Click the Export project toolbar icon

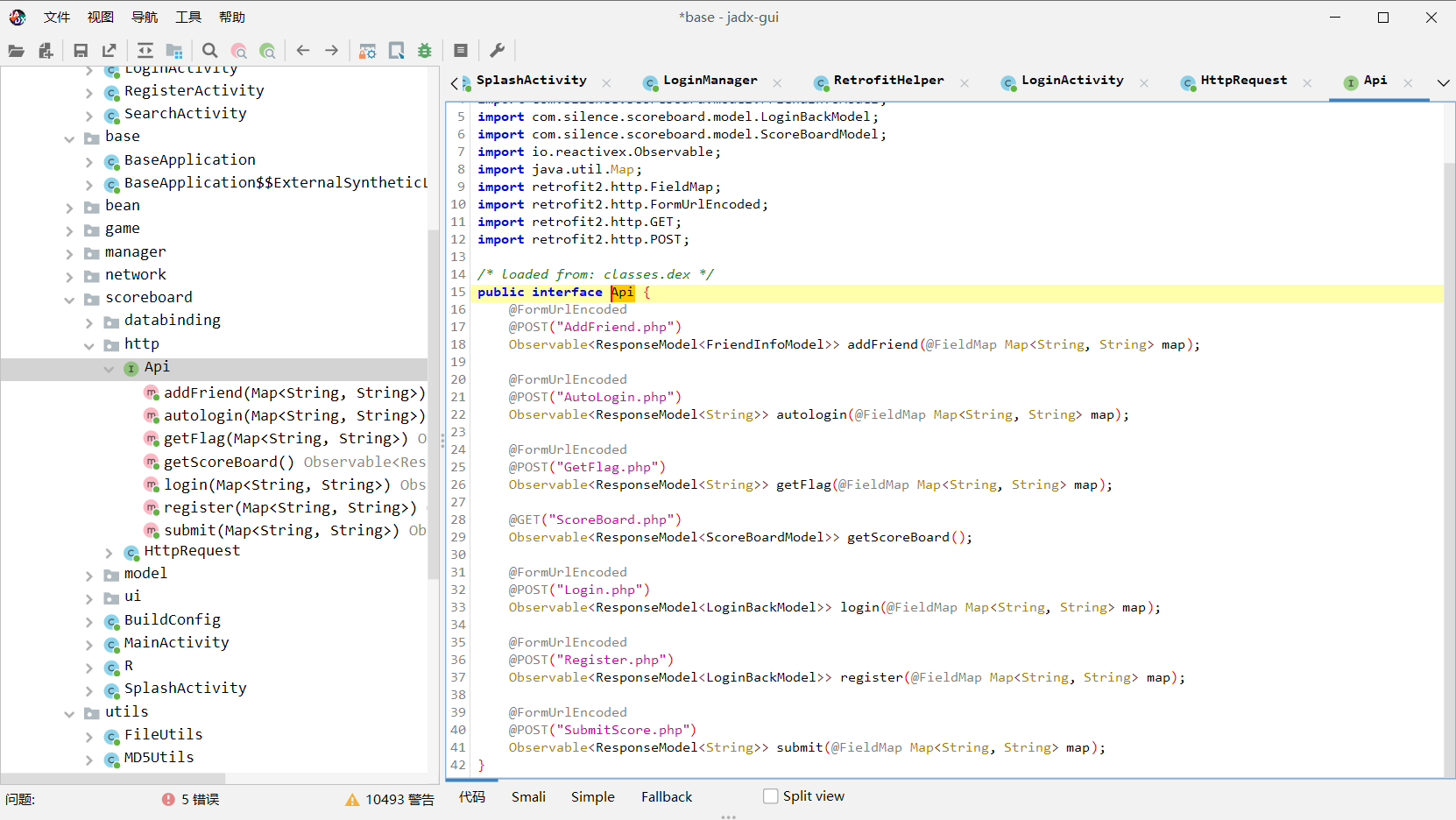pyautogui.click(x=110, y=51)
